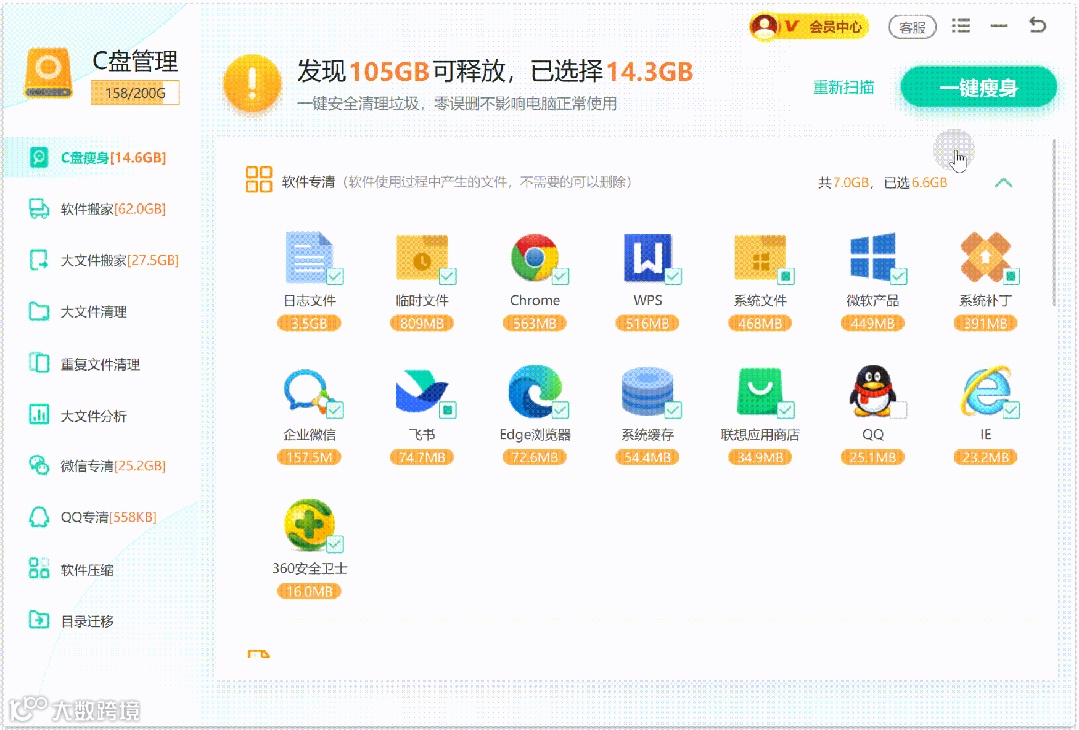
Task: Open 大文件分析 in sidebar
Action: point(102,416)
